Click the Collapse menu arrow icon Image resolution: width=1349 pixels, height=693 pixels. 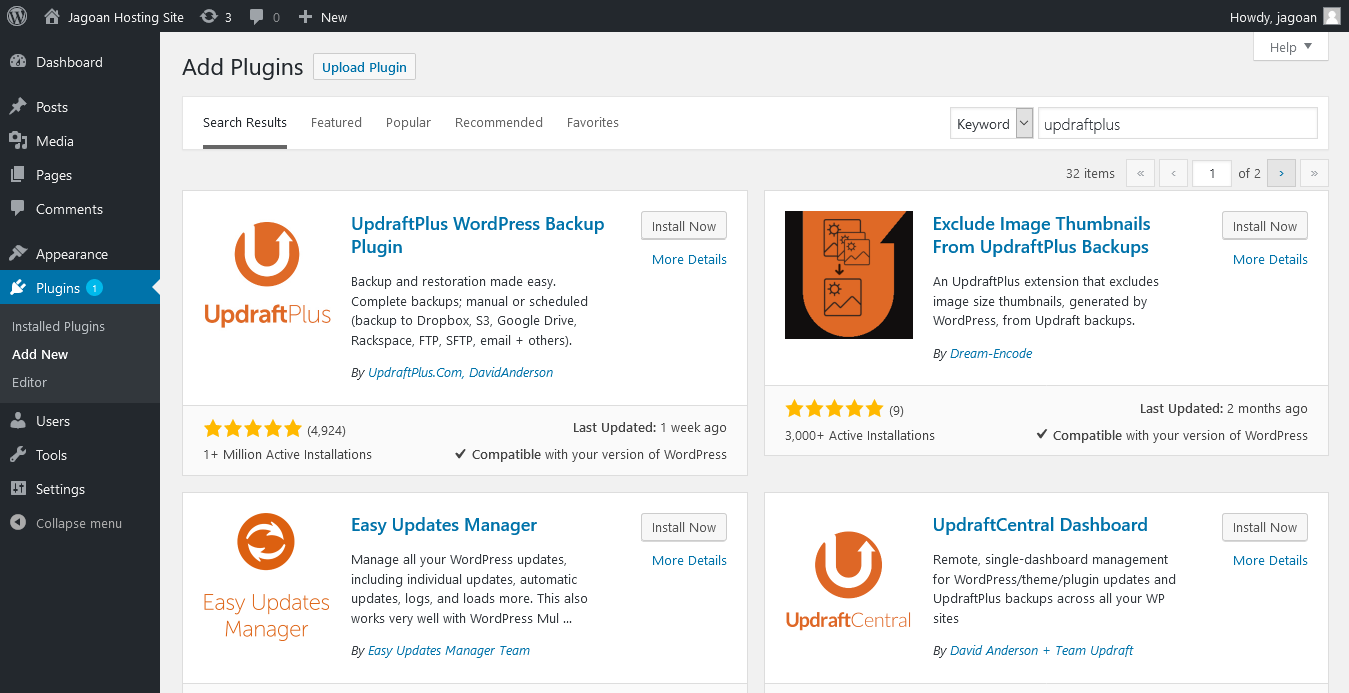point(18,523)
